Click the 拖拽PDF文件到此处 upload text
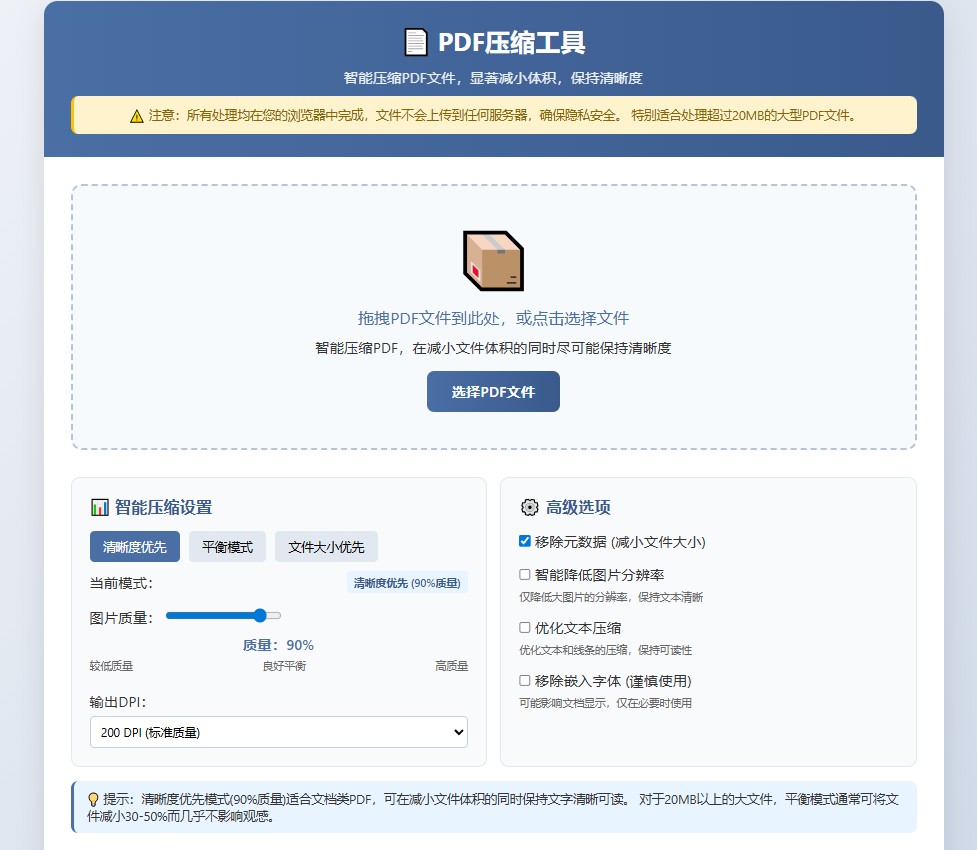Screen dimensions: 977x850 [493, 318]
